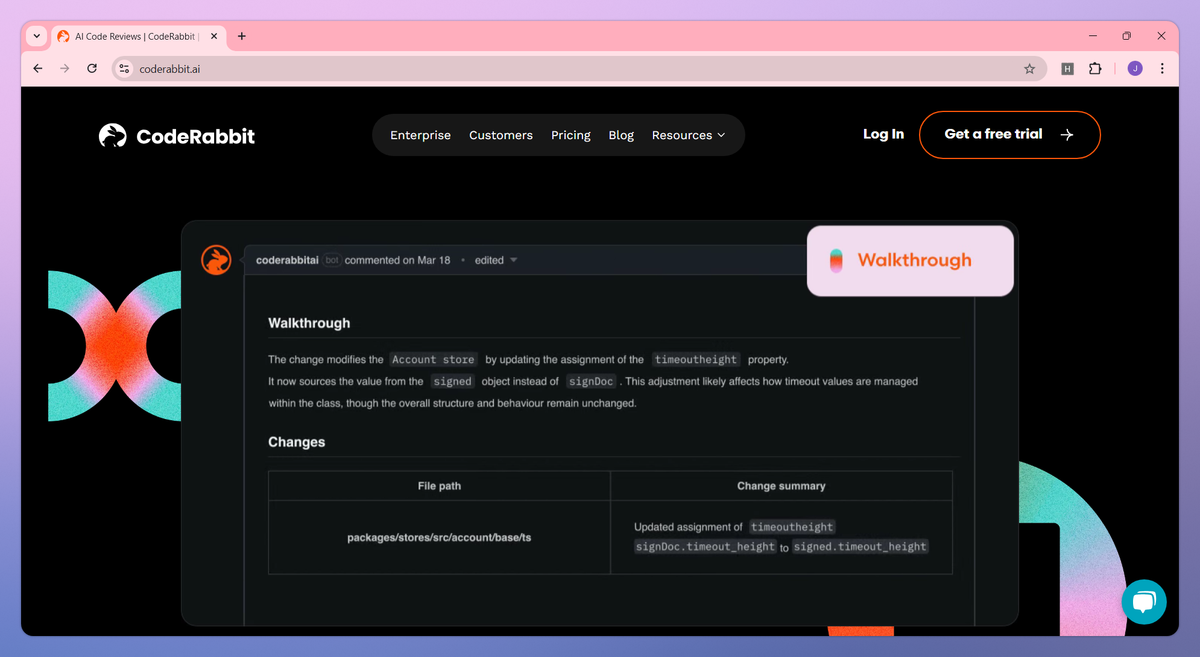Click the browser back arrow
1200x657 pixels.
point(38,69)
